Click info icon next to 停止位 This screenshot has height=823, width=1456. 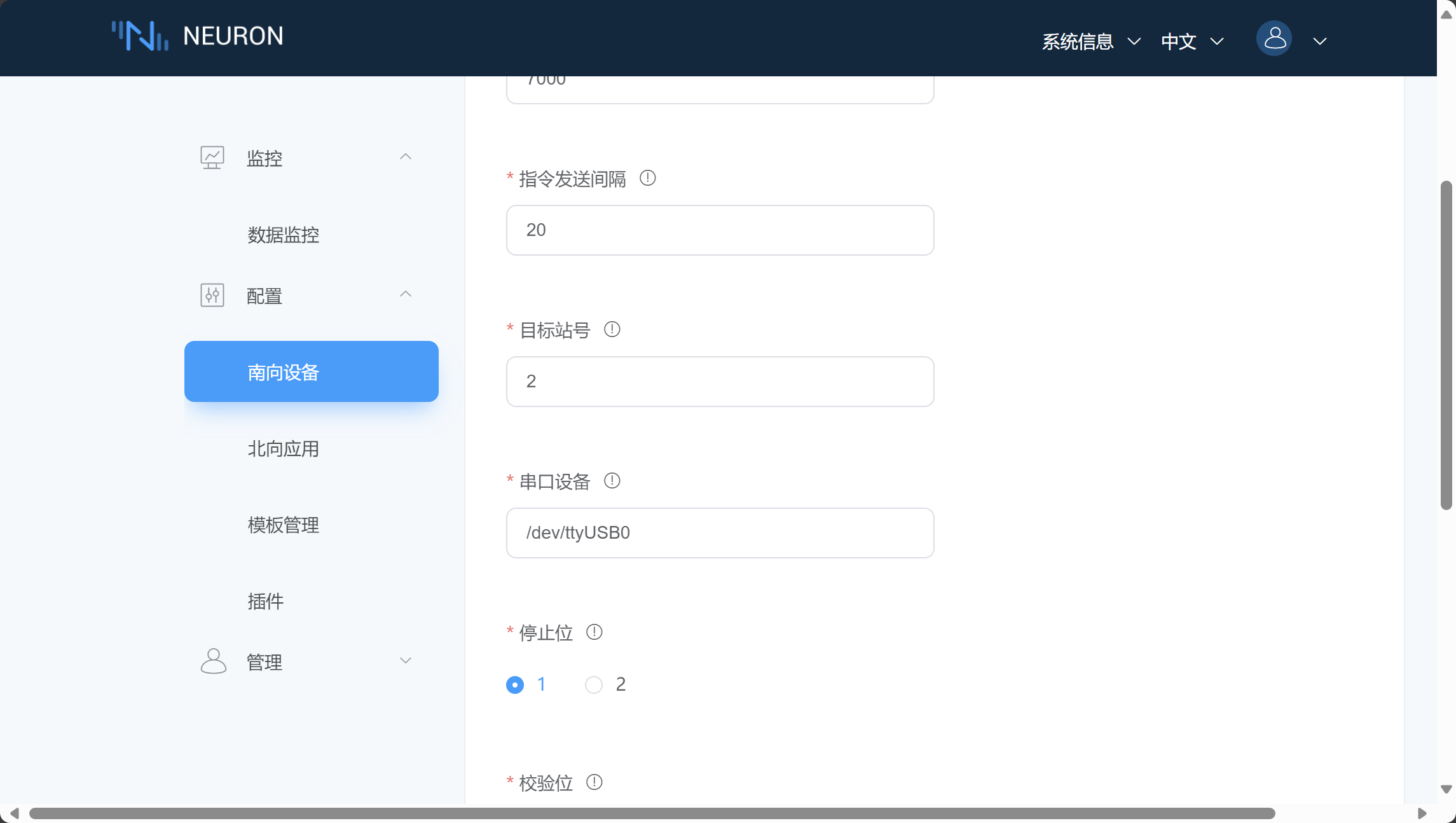594,632
